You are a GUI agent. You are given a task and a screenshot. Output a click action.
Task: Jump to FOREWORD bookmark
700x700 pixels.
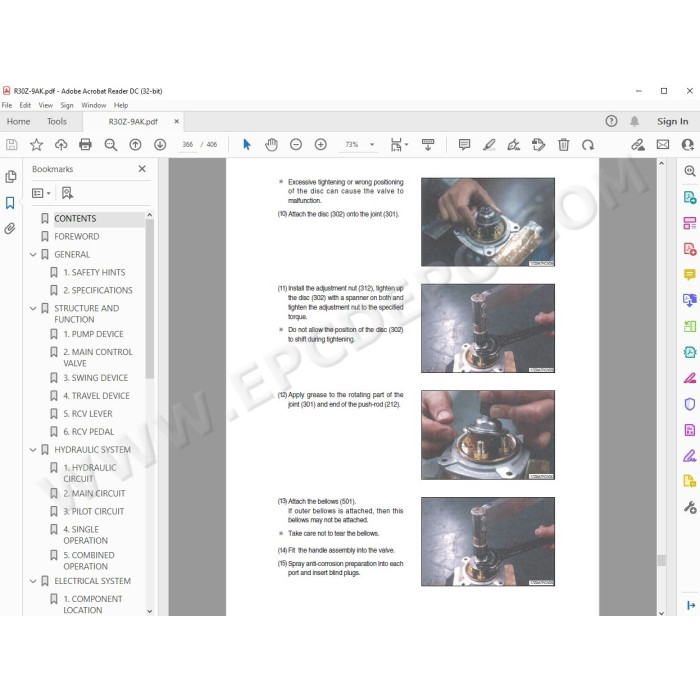[x=77, y=237]
